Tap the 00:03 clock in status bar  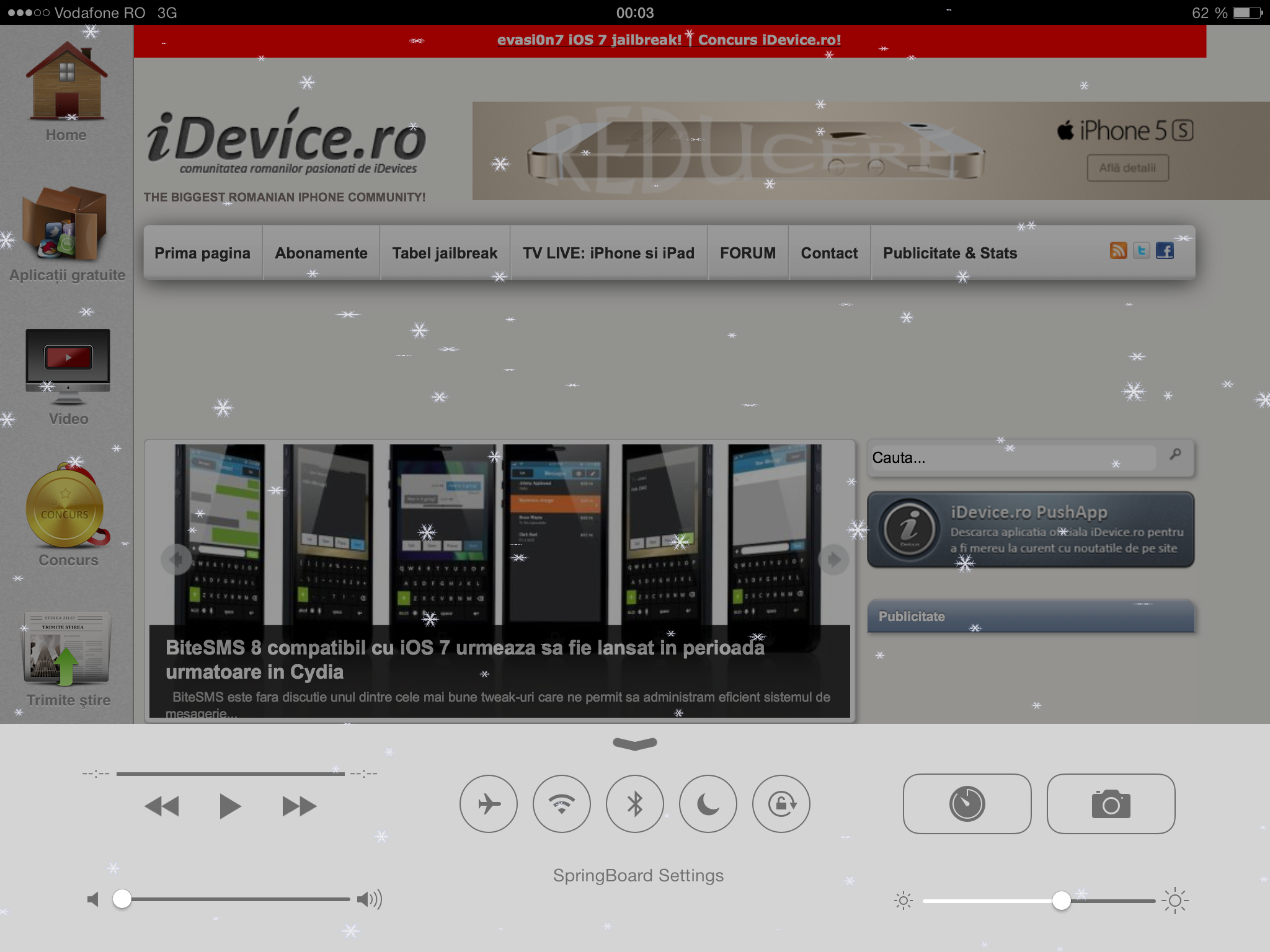pyautogui.click(x=635, y=12)
